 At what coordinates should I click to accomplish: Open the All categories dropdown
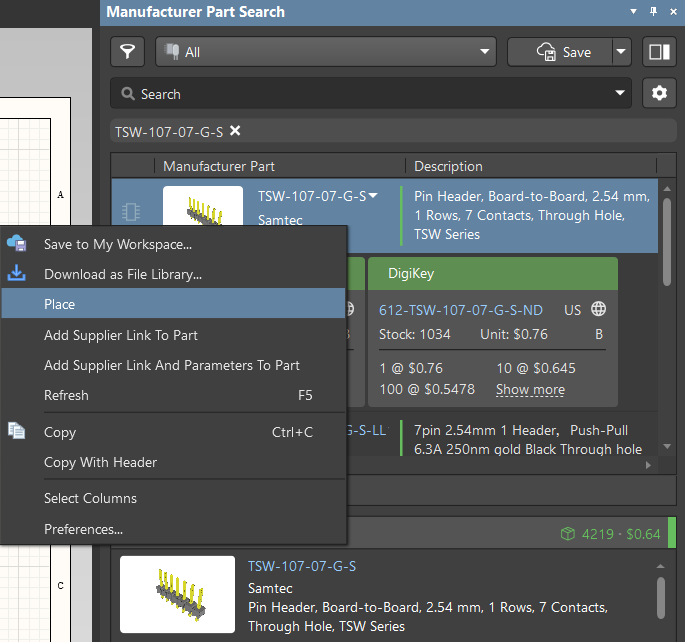(x=326, y=52)
